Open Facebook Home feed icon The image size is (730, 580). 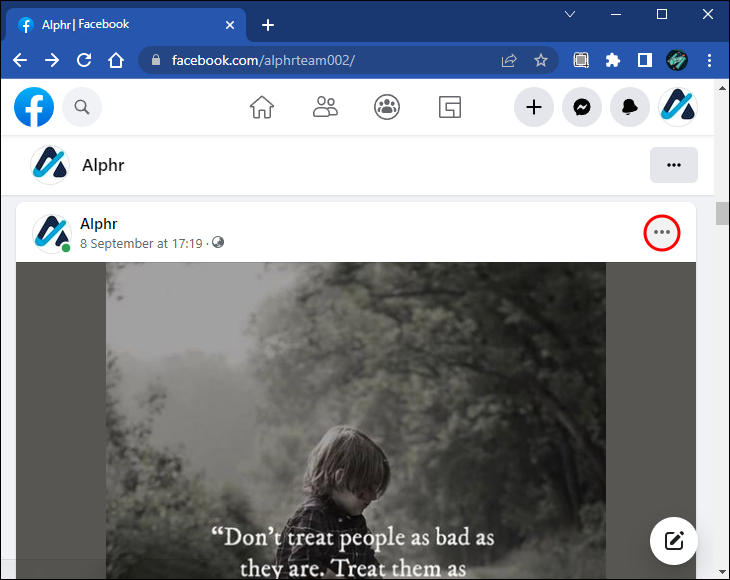point(262,108)
